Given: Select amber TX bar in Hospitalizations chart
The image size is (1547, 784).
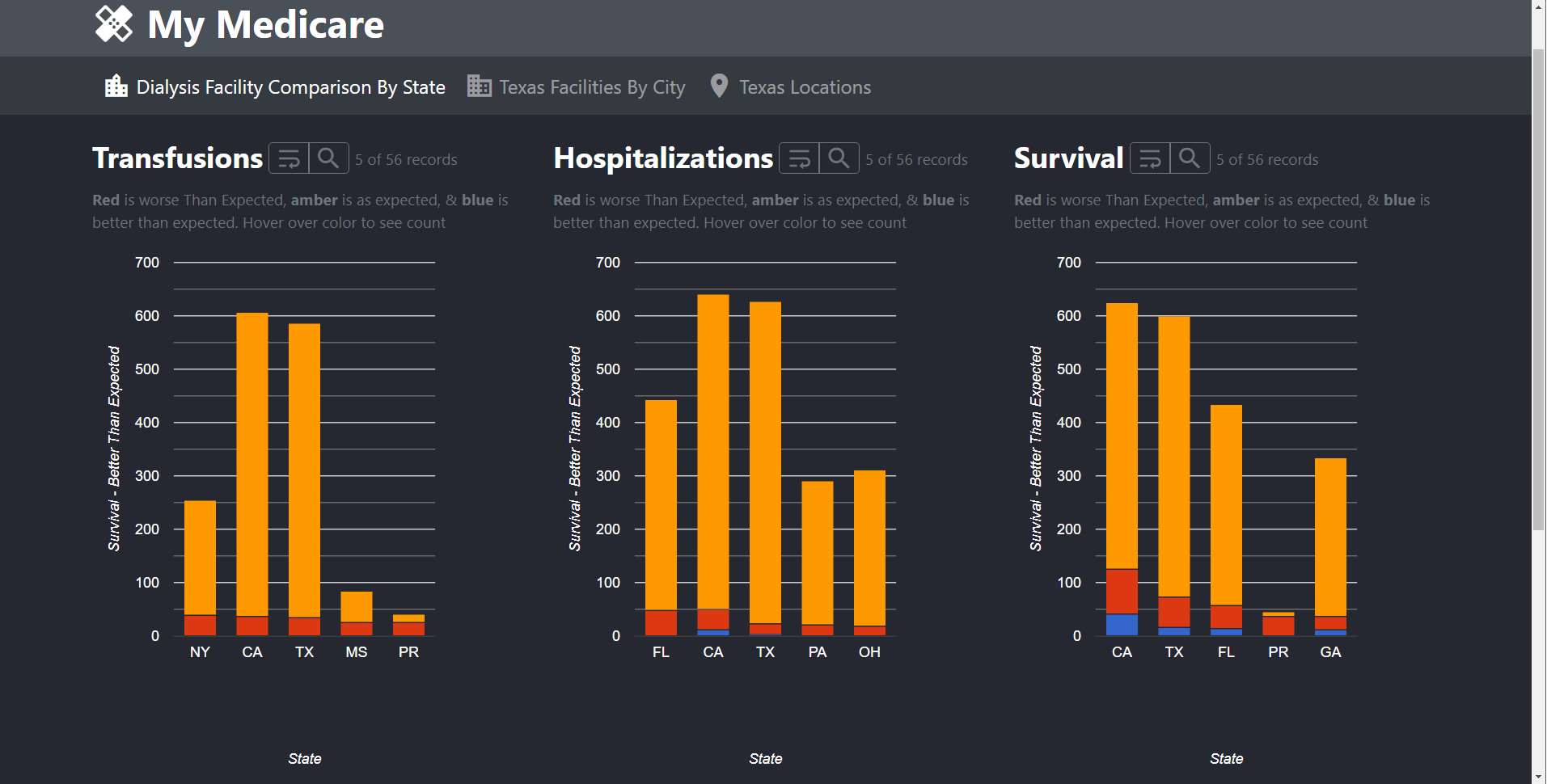Looking at the screenshot, I should point(765,463).
